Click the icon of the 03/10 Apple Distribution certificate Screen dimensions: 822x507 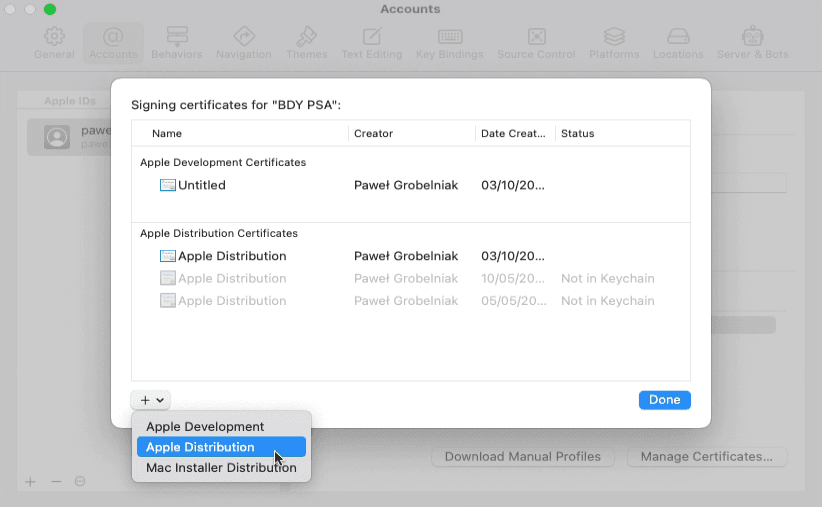(x=168, y=256)
